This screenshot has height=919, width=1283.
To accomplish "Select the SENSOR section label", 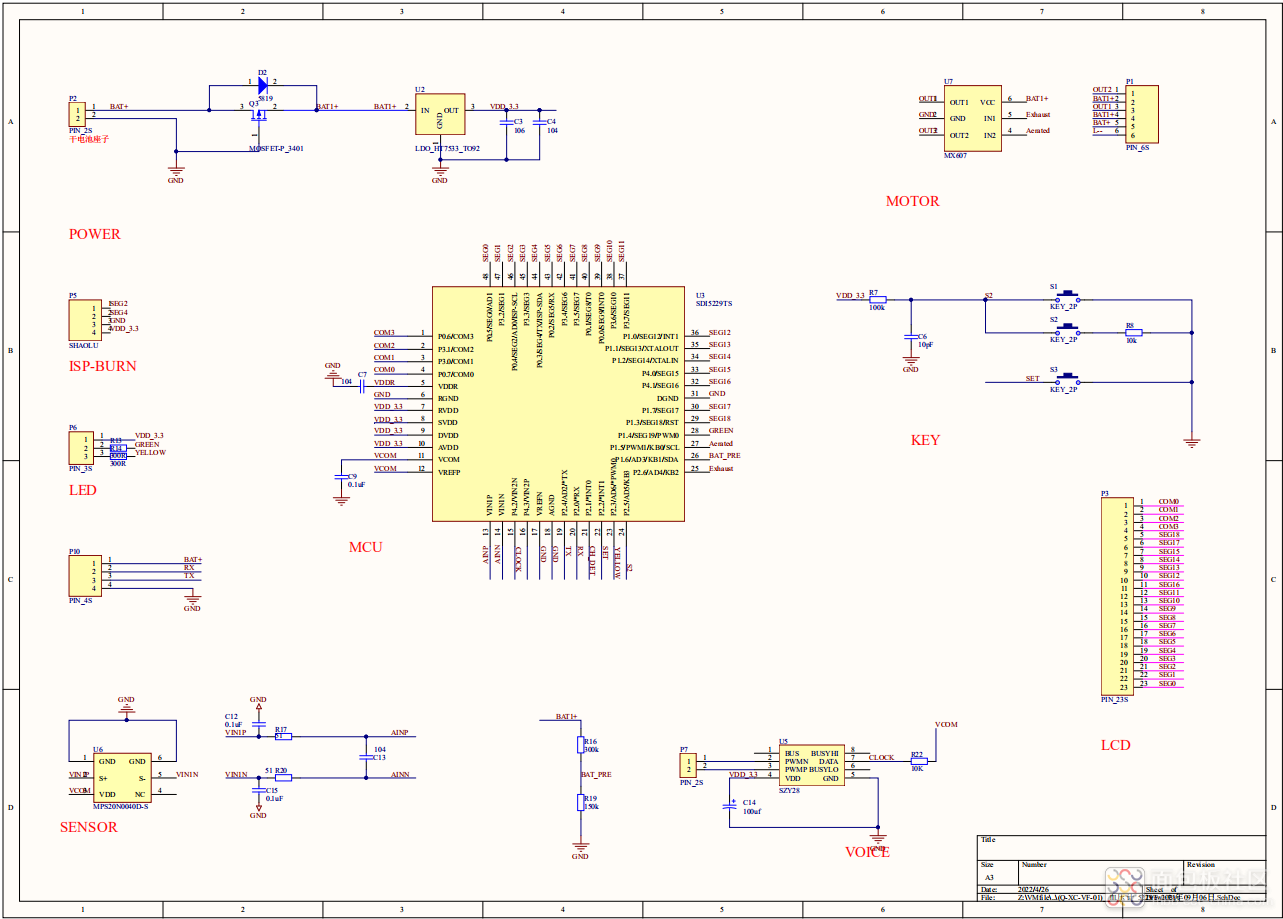I will tap(88, 827).
